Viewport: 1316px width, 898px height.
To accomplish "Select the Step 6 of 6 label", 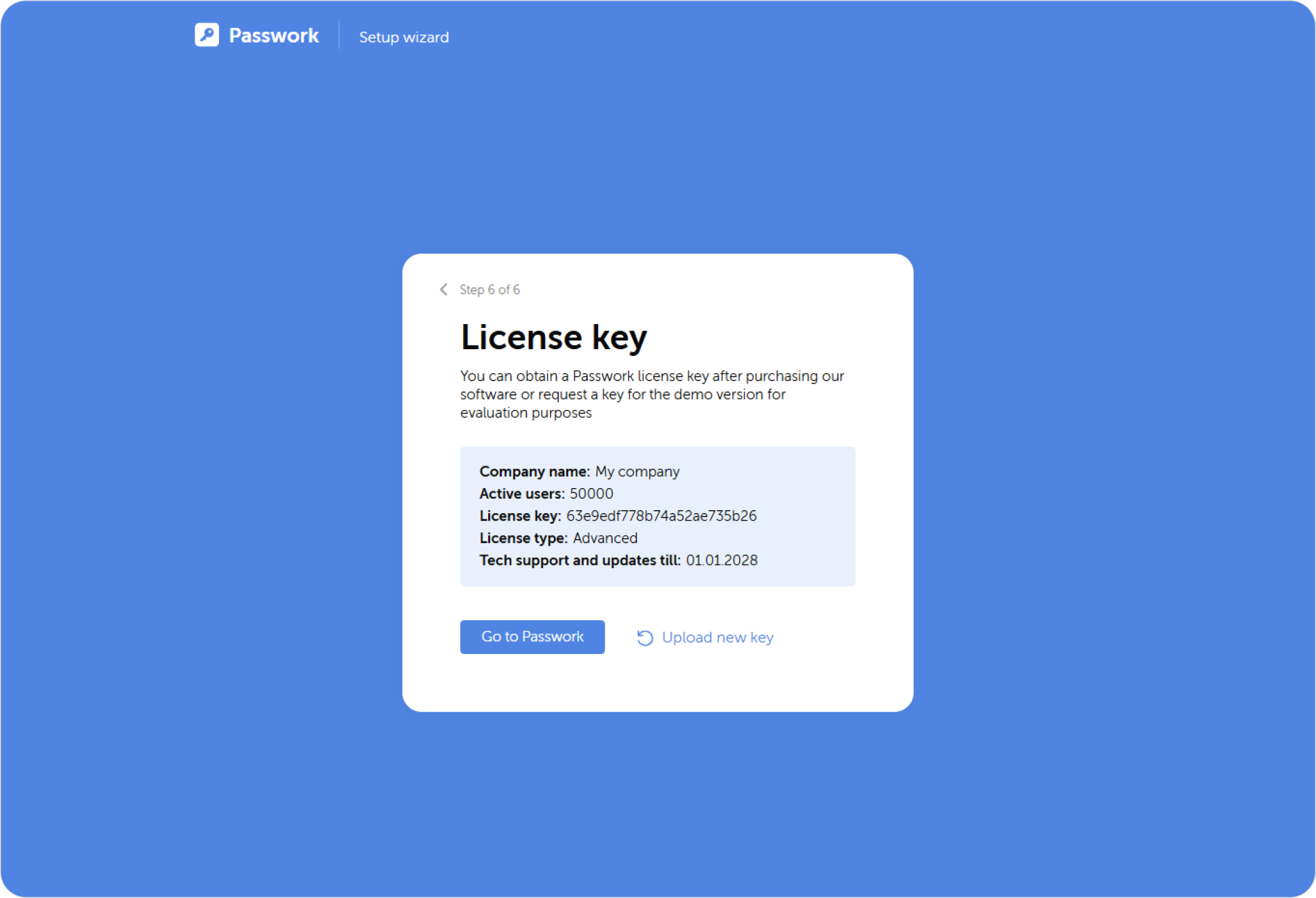I will click(x=490, y=289).
